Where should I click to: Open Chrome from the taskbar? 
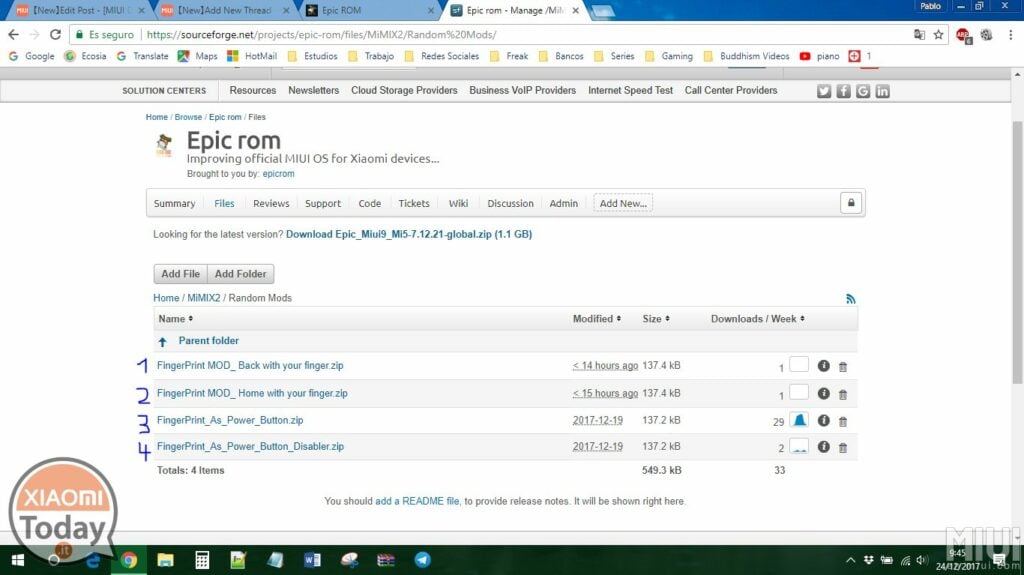click(129, 560)
